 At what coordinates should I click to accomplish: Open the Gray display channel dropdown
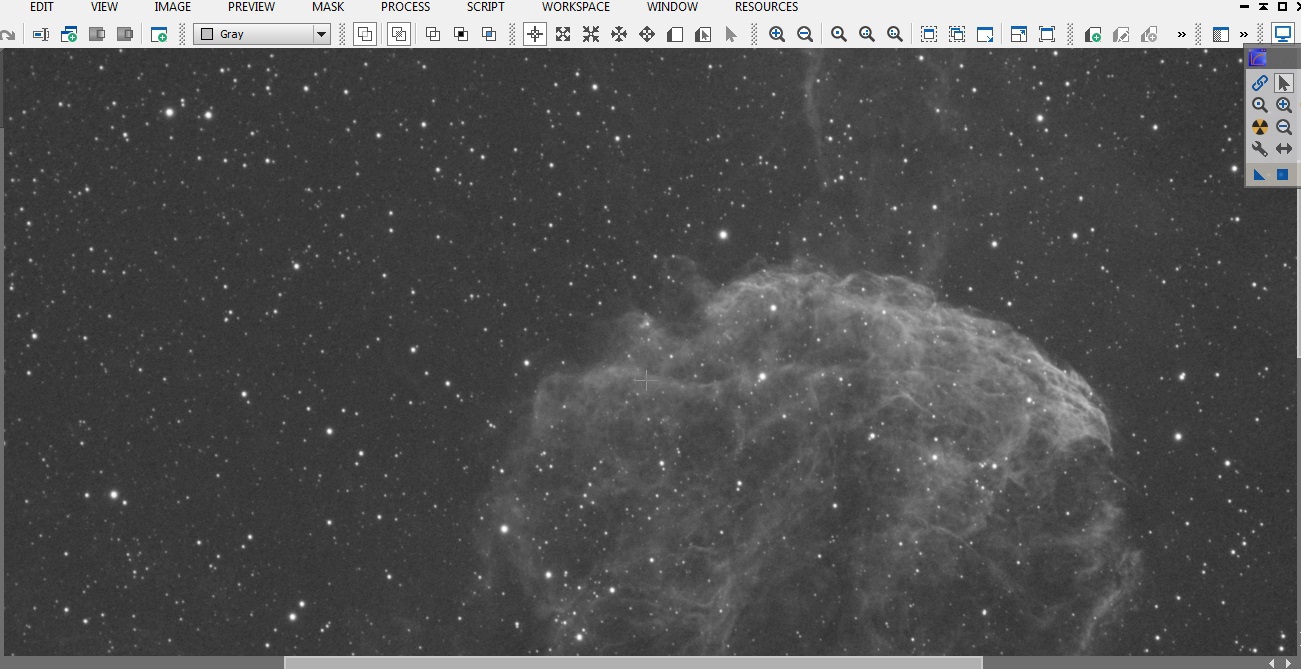262,34
